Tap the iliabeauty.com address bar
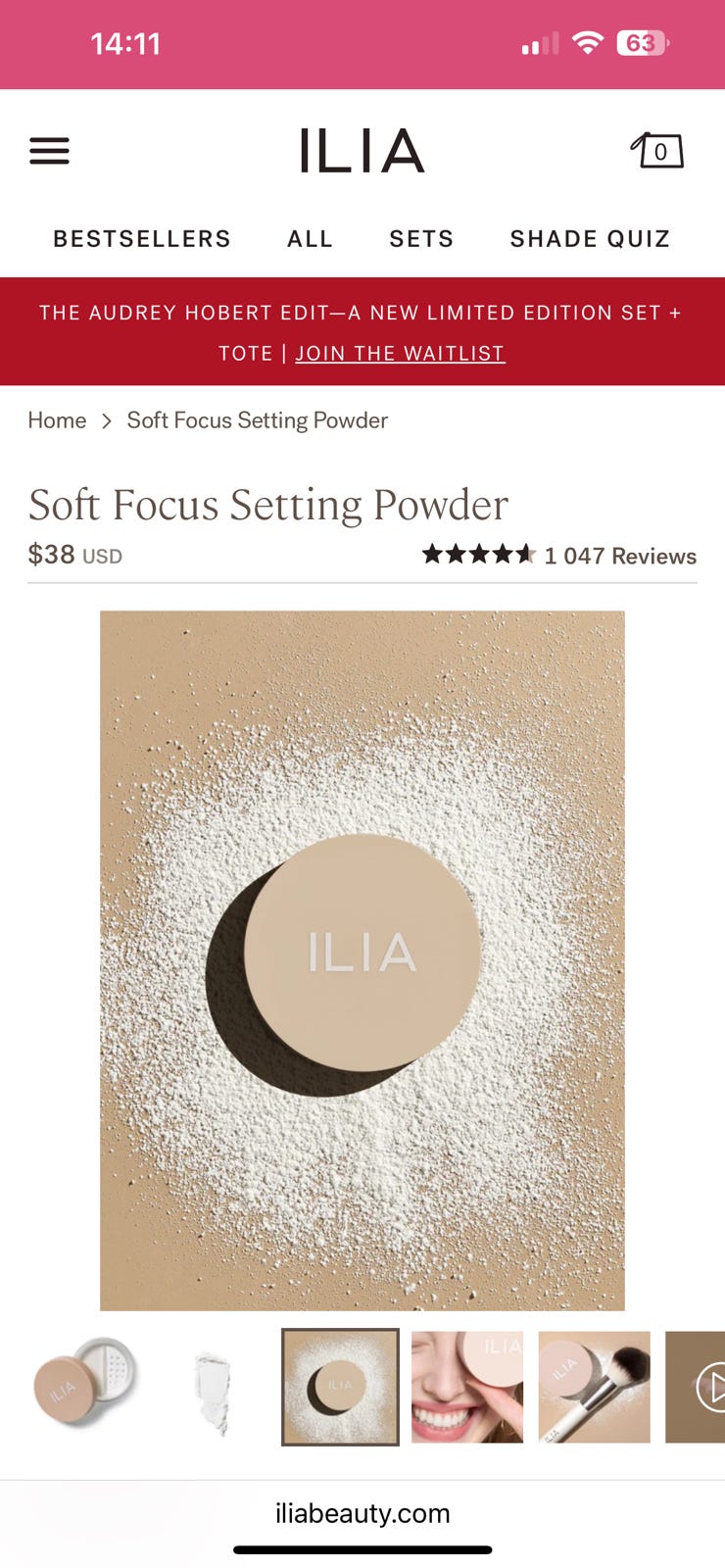725x1568 pixels. [362, 1513]
